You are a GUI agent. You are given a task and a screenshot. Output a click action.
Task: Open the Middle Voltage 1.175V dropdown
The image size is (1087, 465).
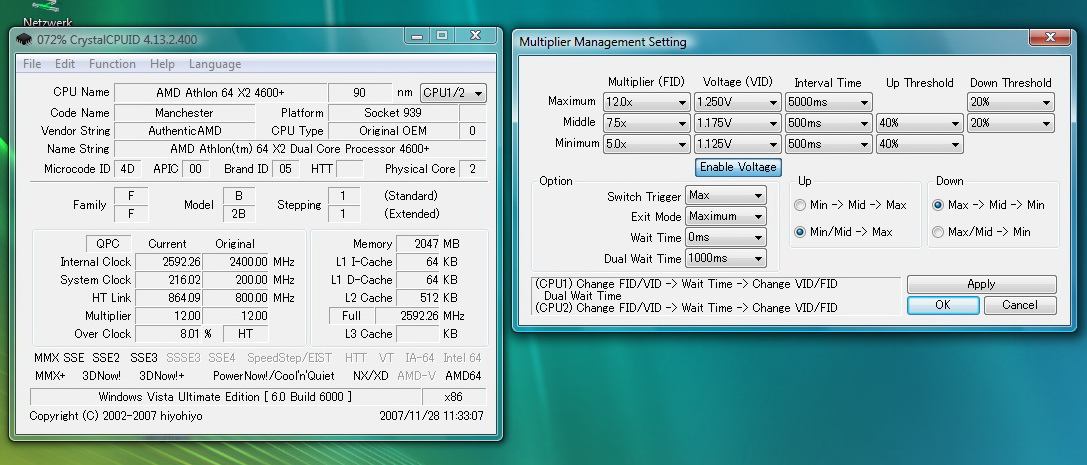tap(738, 123)
